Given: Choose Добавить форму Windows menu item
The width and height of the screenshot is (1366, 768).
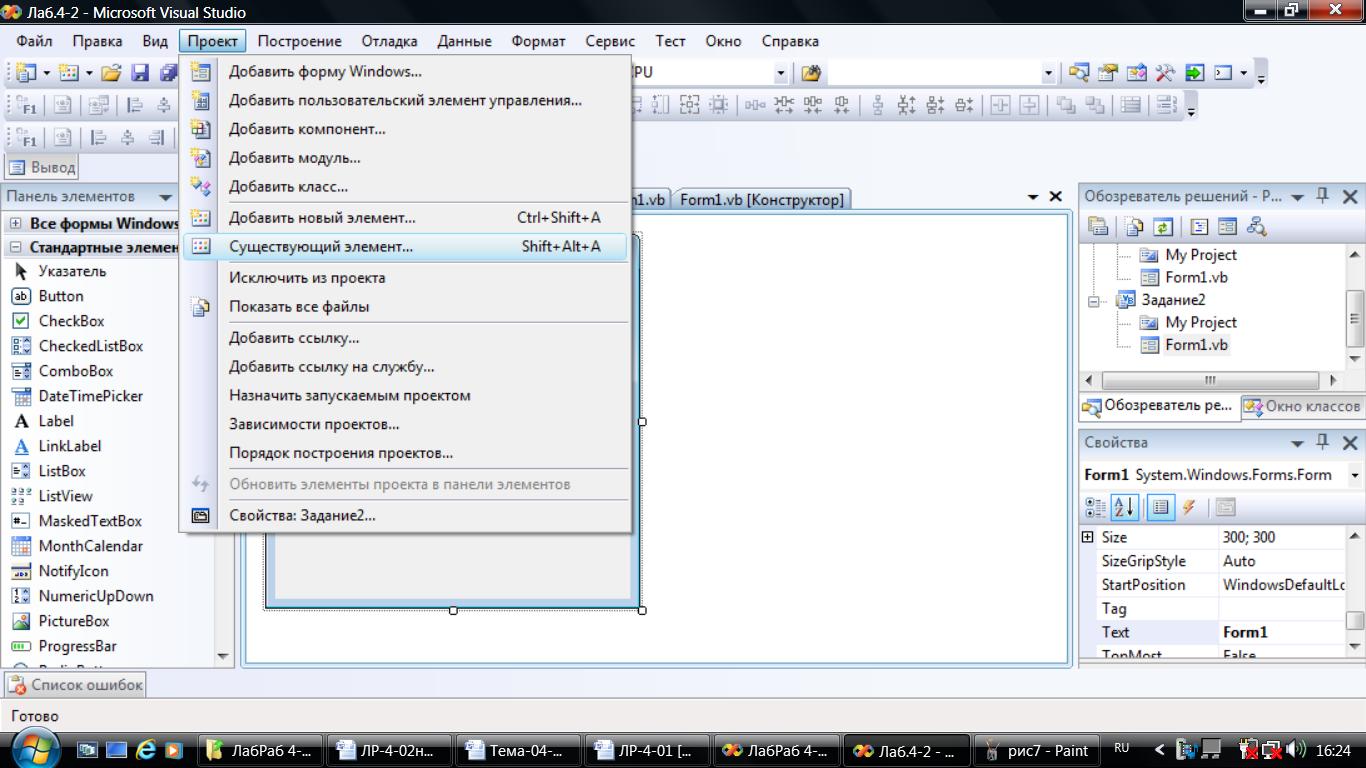Looking at the screenshot, I should point(404,72).
